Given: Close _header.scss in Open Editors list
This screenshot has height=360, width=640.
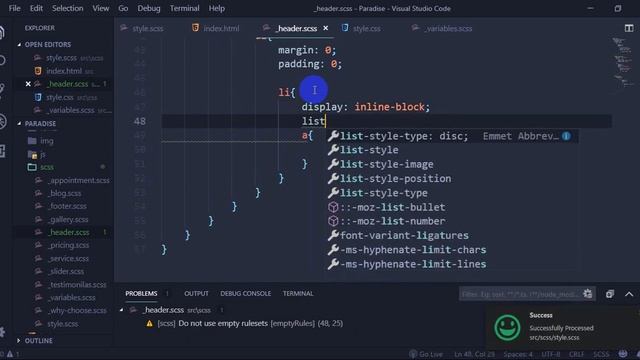Looking at the screenshot, I should 28,84.
